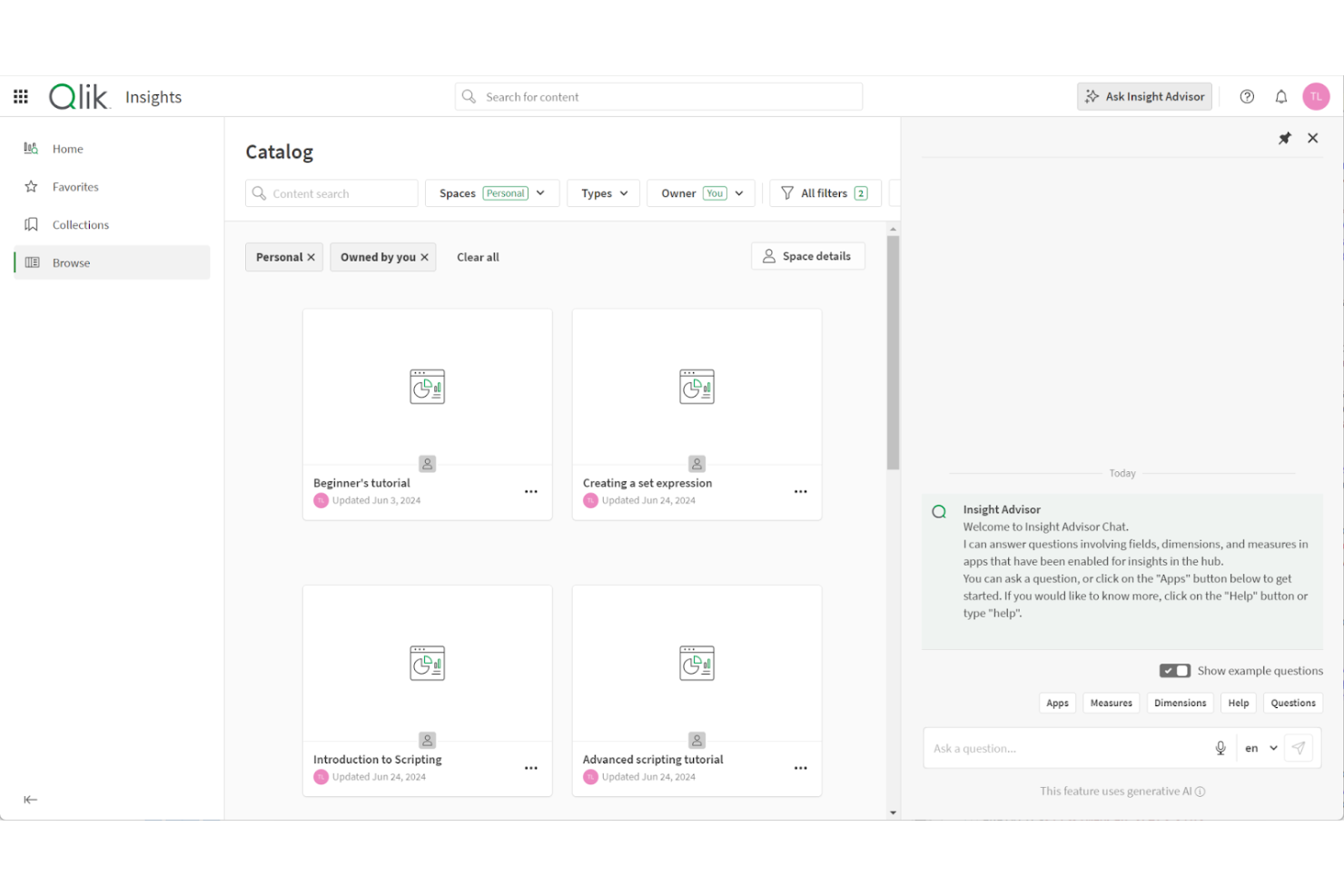Open Space details
Viewport: 1344px width, 896px height.
pyautogui.click(x=807, y=256)
